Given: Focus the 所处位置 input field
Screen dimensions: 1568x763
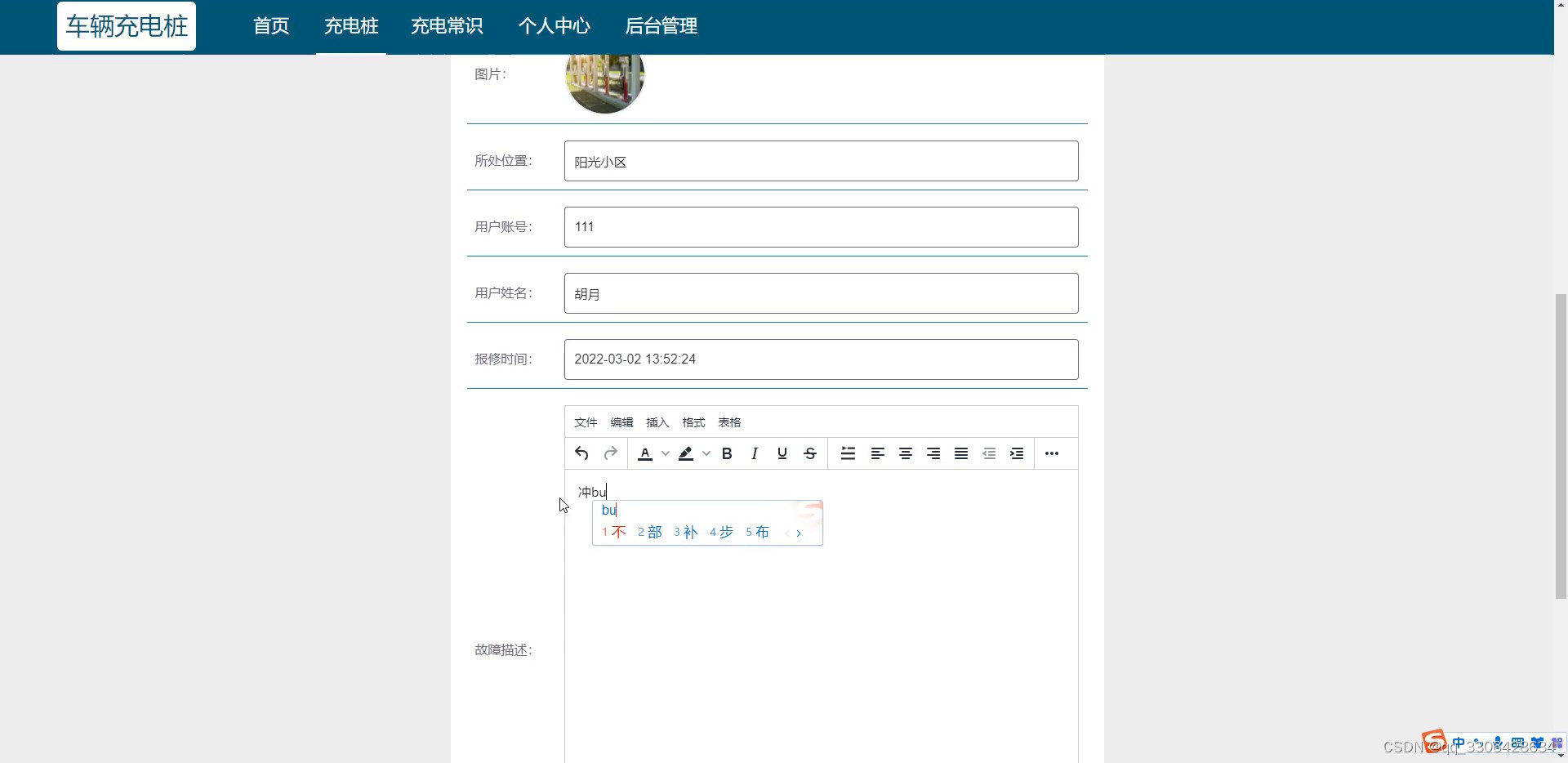Looking at the screenshot, I should [821, 161].
